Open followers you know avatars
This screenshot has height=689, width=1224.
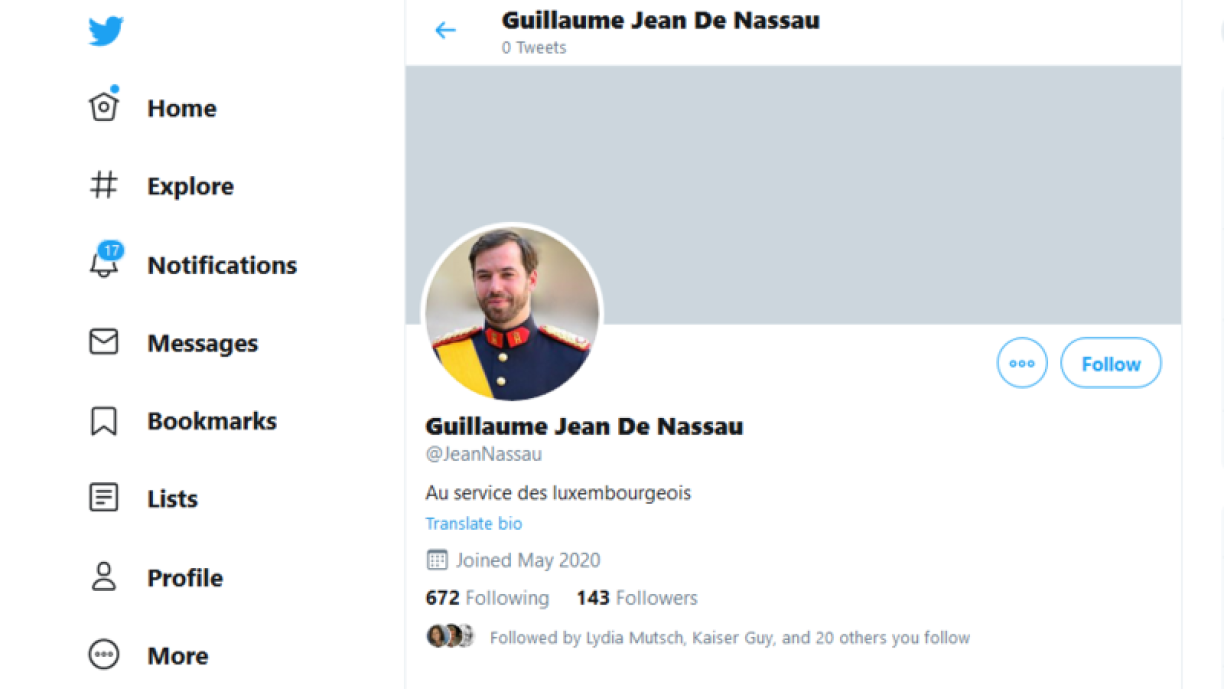450,637
